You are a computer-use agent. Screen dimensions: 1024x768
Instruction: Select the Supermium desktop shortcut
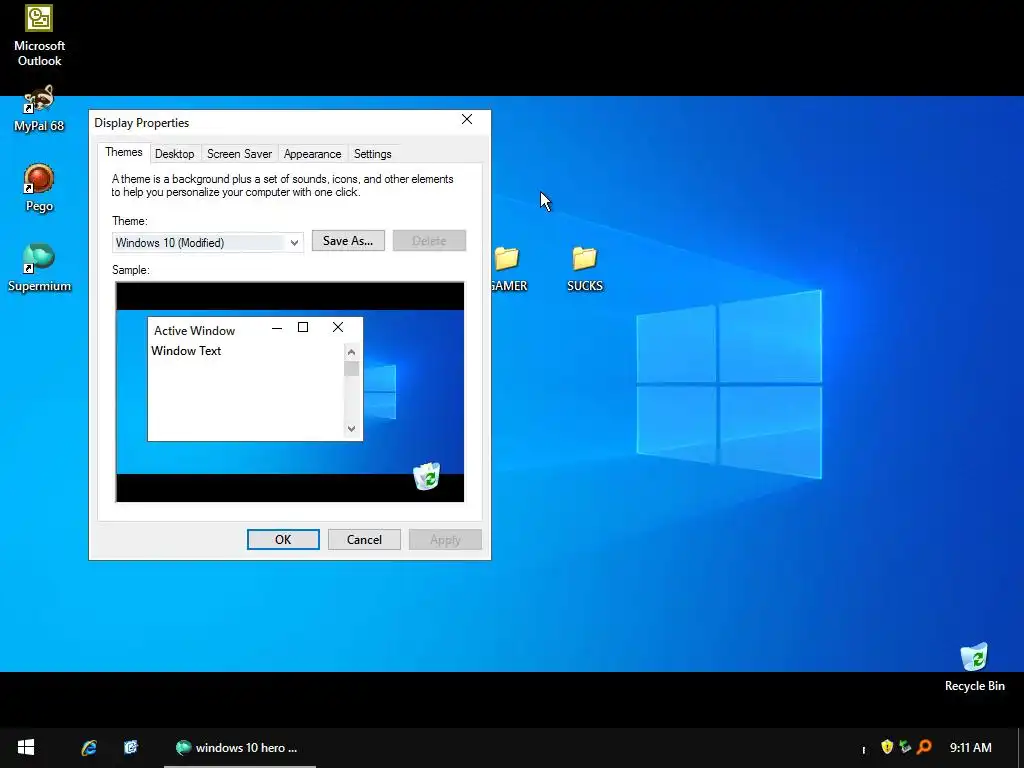pos(39,268)
